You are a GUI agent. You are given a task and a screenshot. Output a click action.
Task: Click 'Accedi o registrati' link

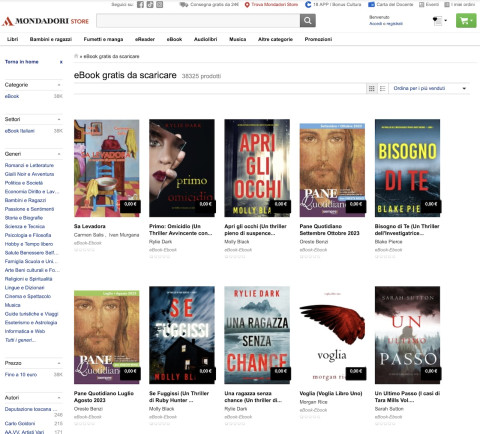386,24
